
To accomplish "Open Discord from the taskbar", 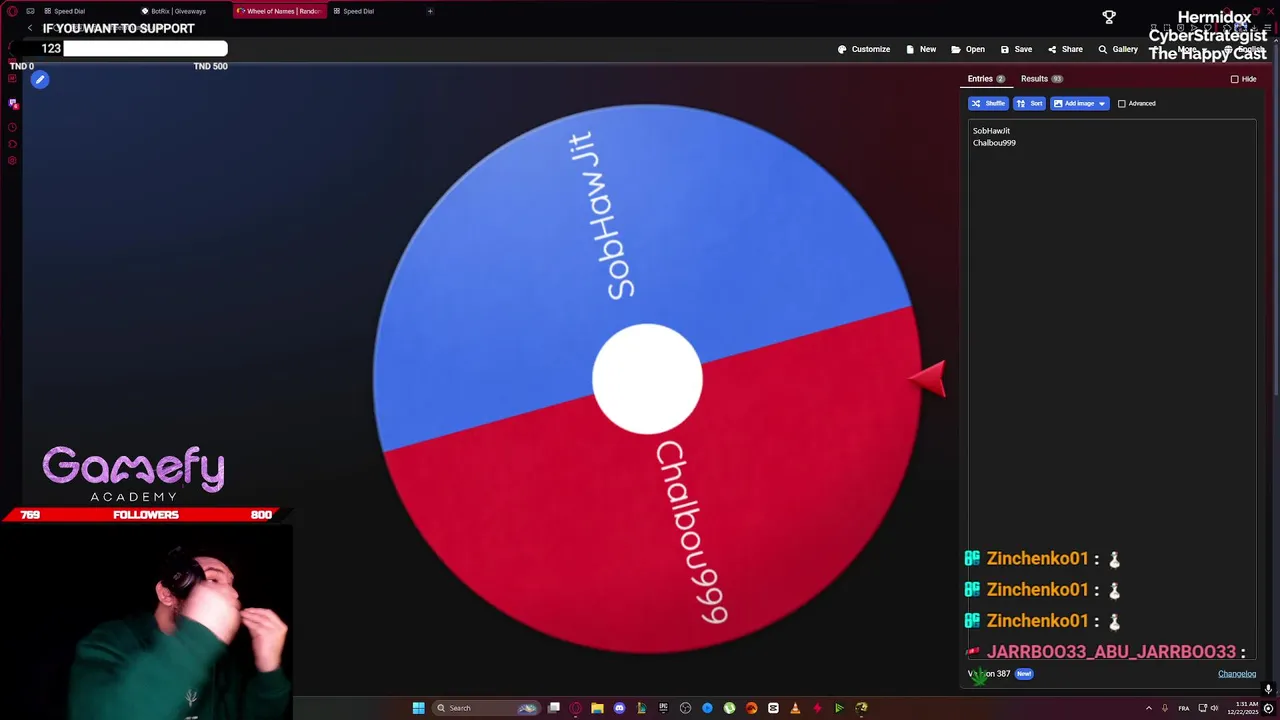I will coord(619,708).
